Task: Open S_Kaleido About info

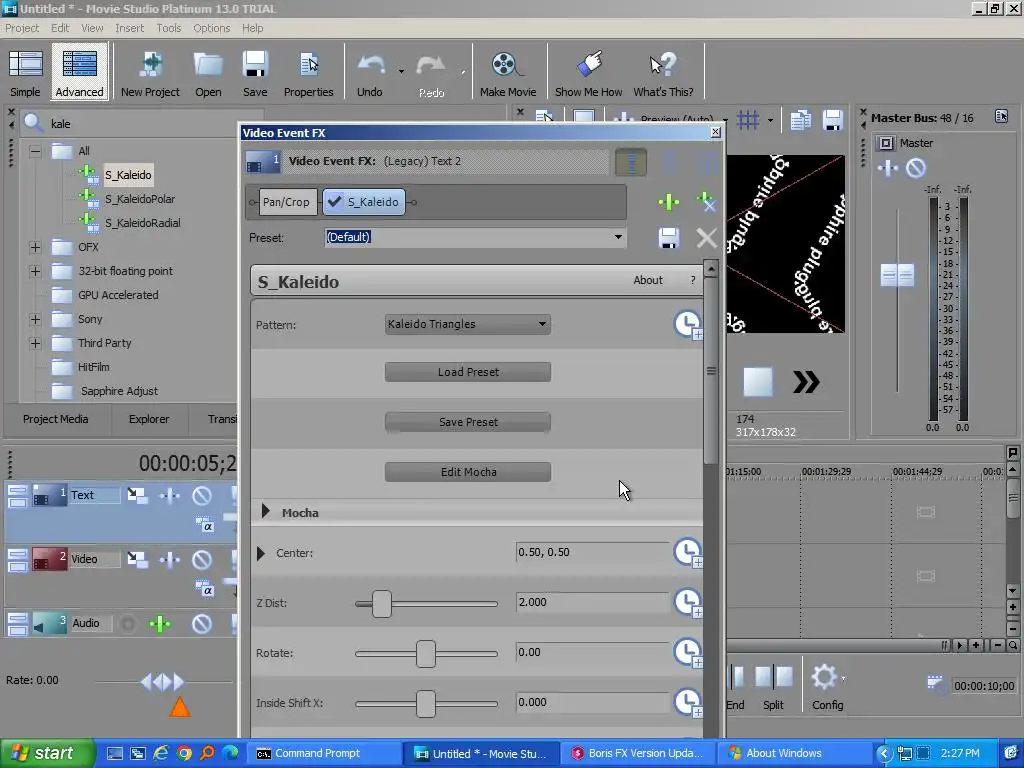Action: [648, 280]
